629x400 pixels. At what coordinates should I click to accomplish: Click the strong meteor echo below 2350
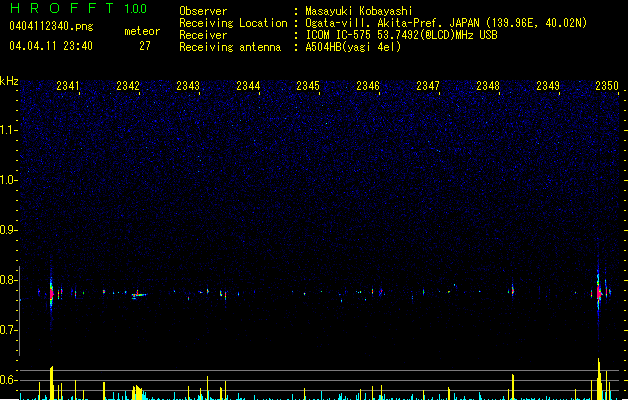[599, 292]
